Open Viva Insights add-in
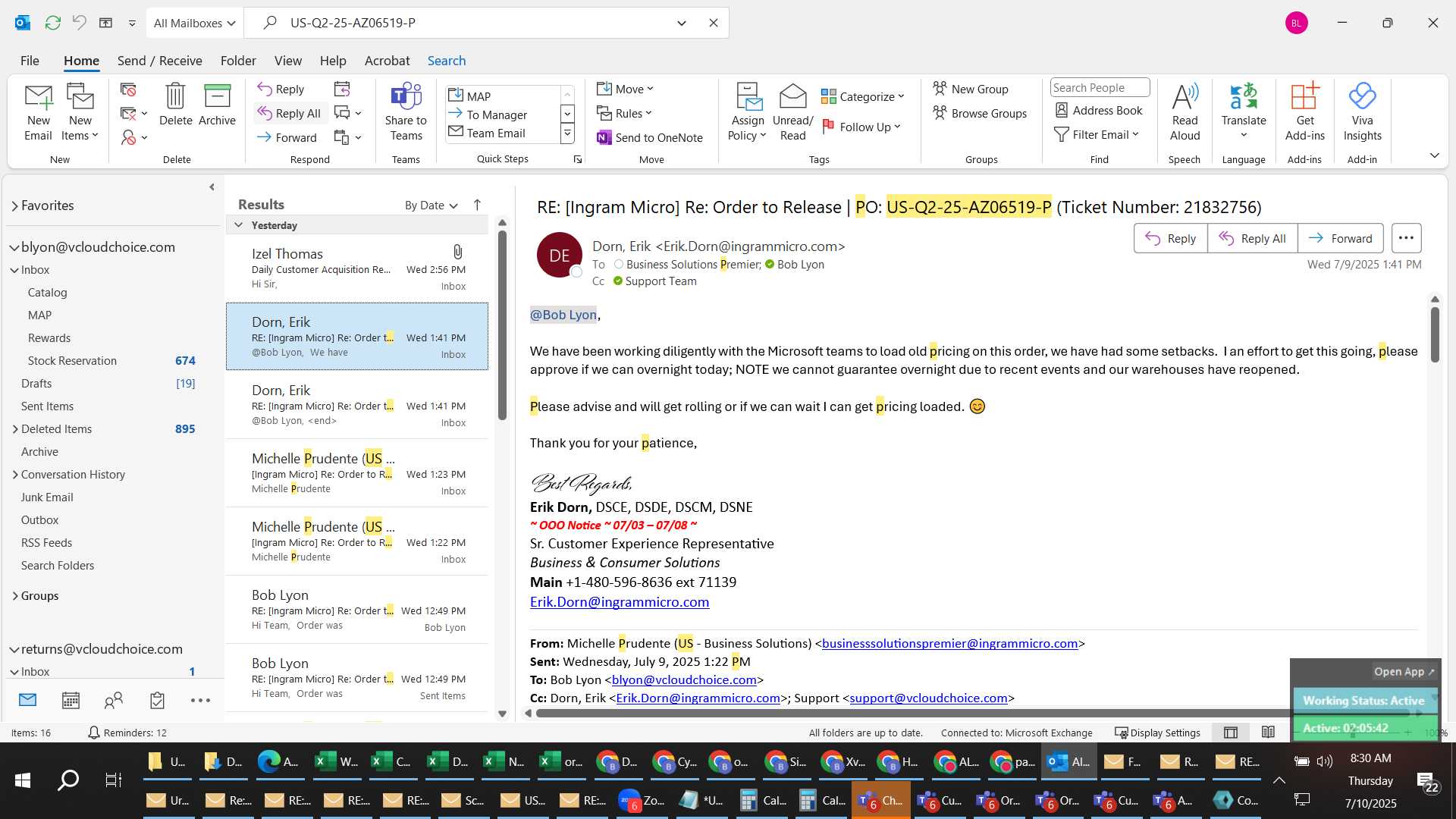The height and width of the screenshot is (819, 1456). click(1362, 112)
